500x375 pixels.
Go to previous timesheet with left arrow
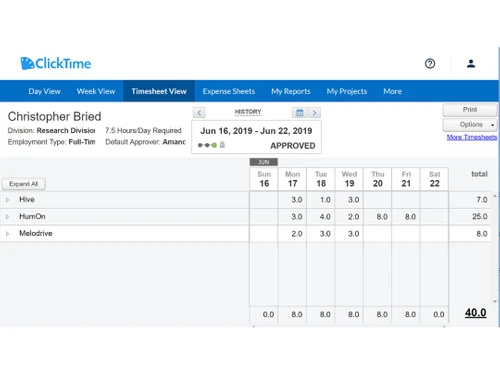pos(199,113)
